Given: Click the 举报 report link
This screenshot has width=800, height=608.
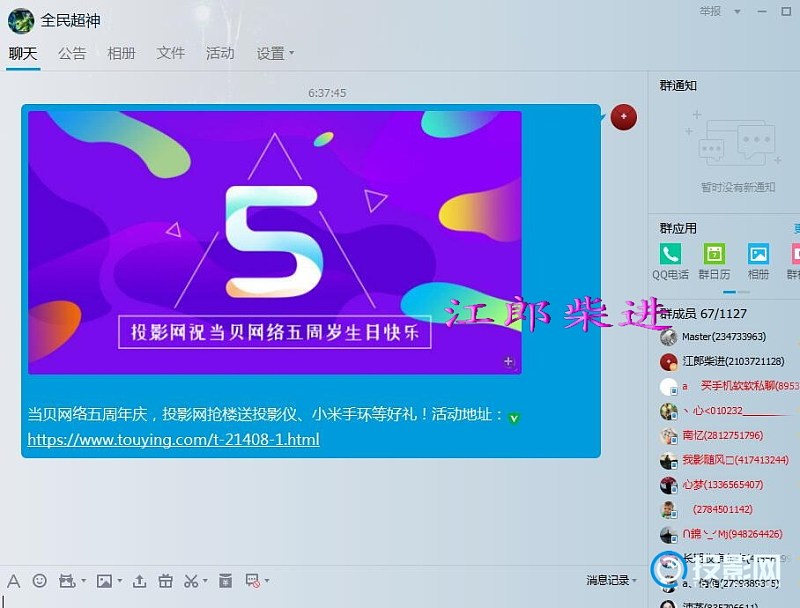Looking at the screenshot, I should point(710,11).
